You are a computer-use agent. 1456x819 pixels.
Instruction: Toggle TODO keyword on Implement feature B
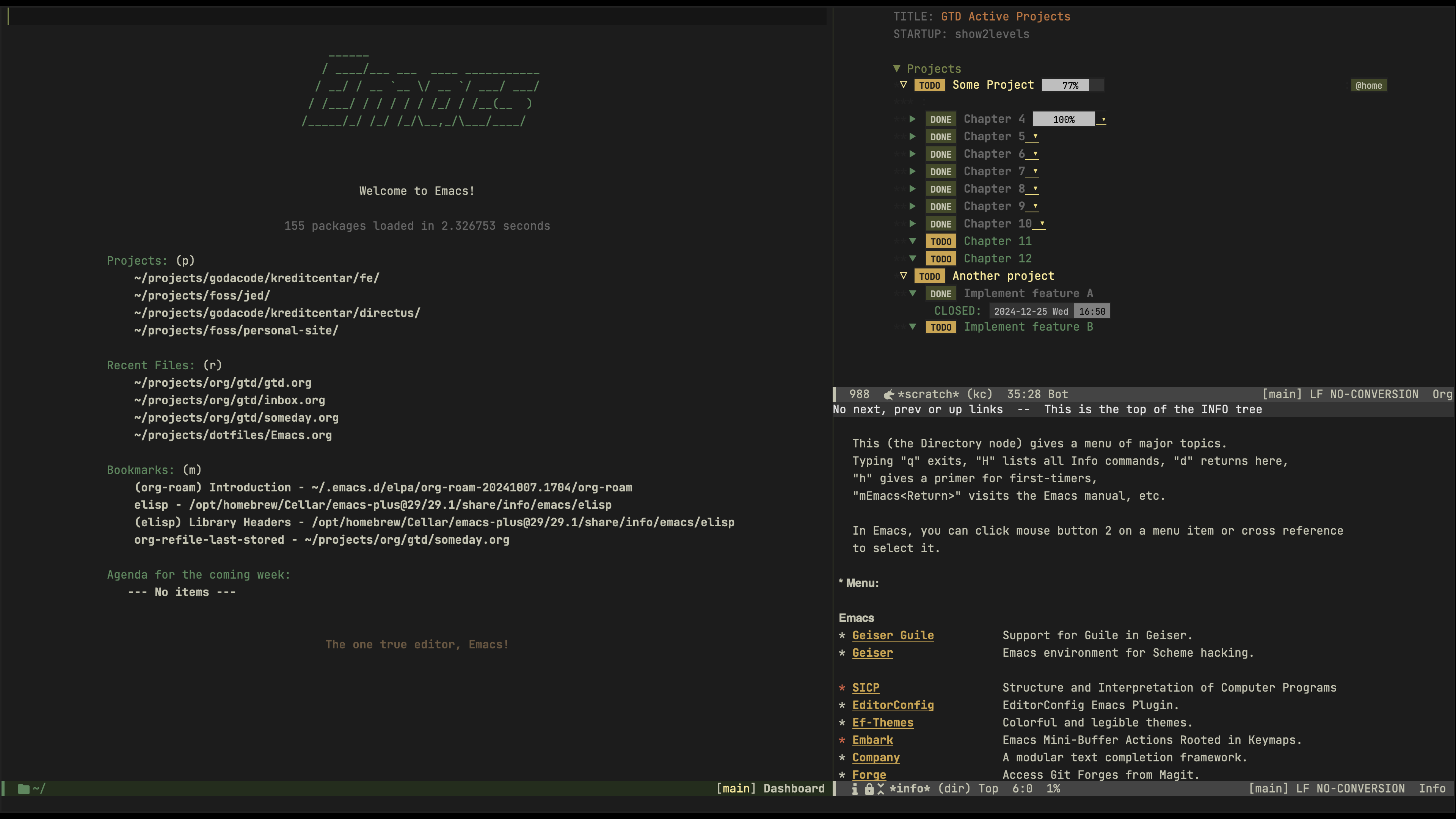click(x=940, y=327)
